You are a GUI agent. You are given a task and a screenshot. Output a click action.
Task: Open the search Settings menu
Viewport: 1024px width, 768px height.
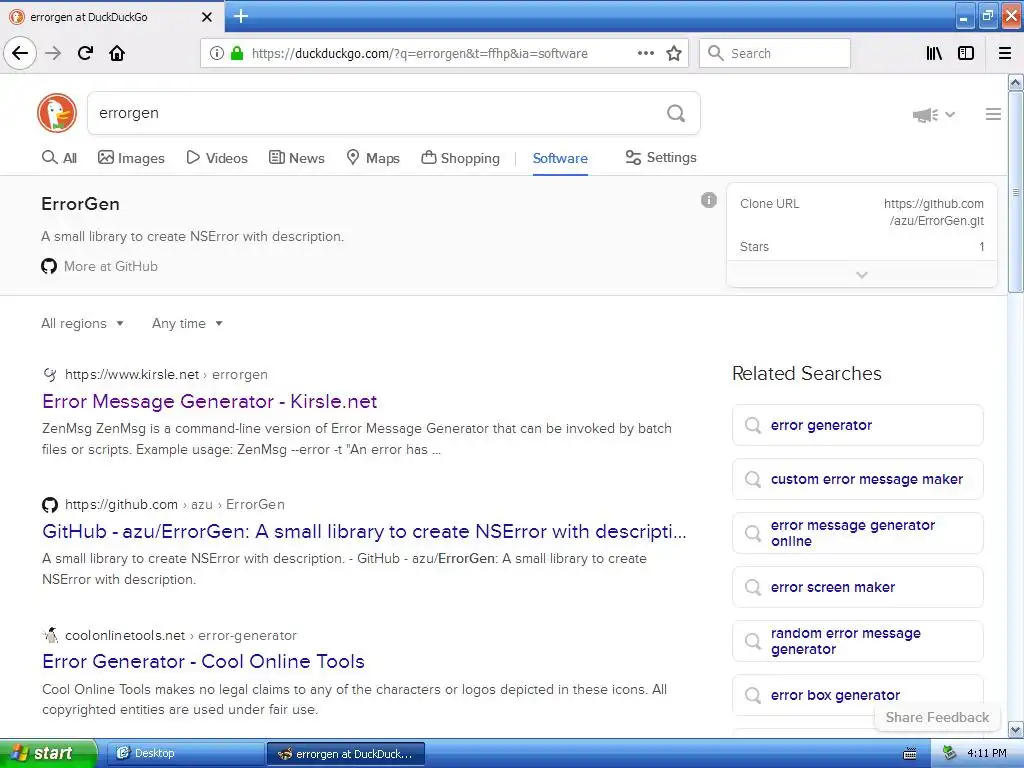click(661, 157)
